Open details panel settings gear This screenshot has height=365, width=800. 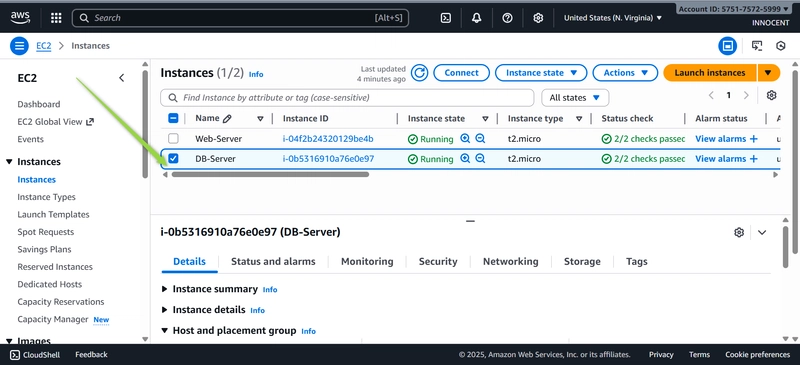click(x=739, y=232)
